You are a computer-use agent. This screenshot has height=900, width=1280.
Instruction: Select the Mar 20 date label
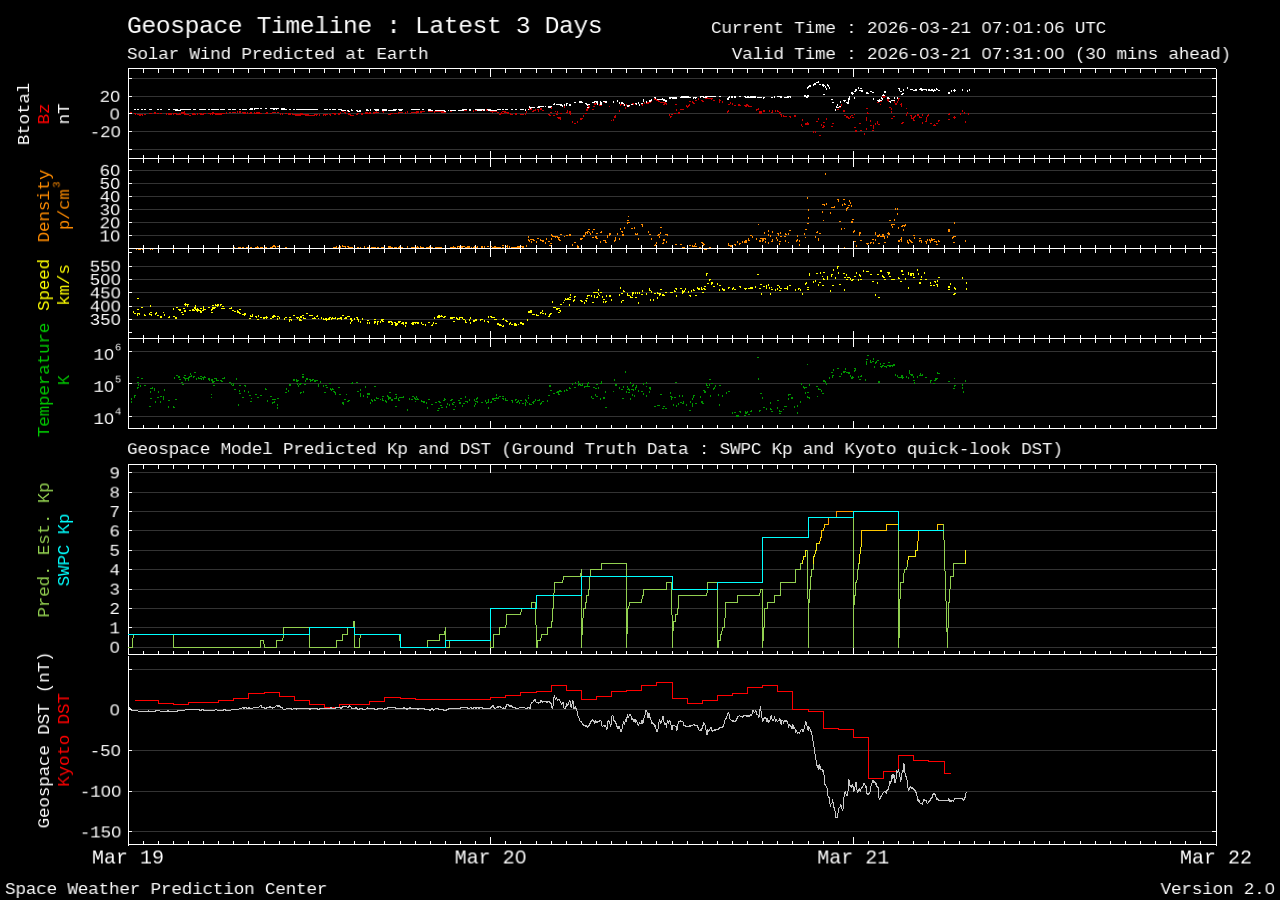tap(490, 857)
